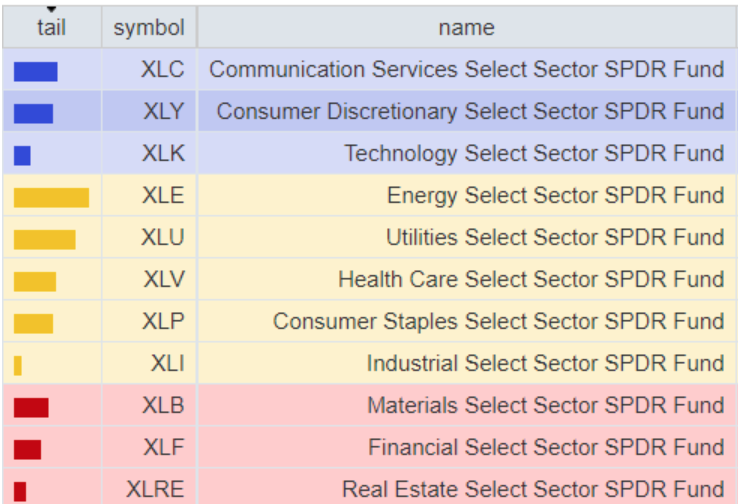738x504 pixels.
Task: Click the symbol column header
Action: 149,28
